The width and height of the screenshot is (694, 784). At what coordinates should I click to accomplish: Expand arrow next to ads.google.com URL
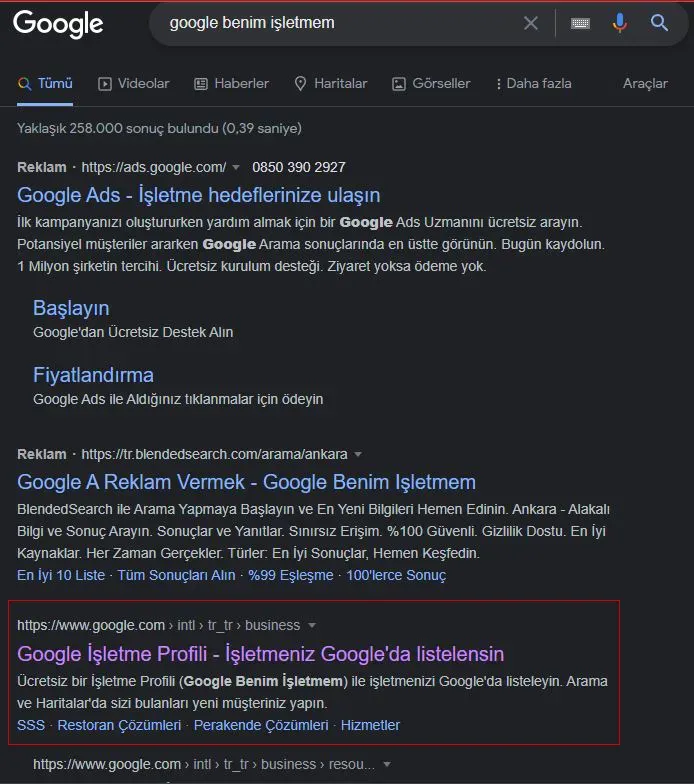236,168
